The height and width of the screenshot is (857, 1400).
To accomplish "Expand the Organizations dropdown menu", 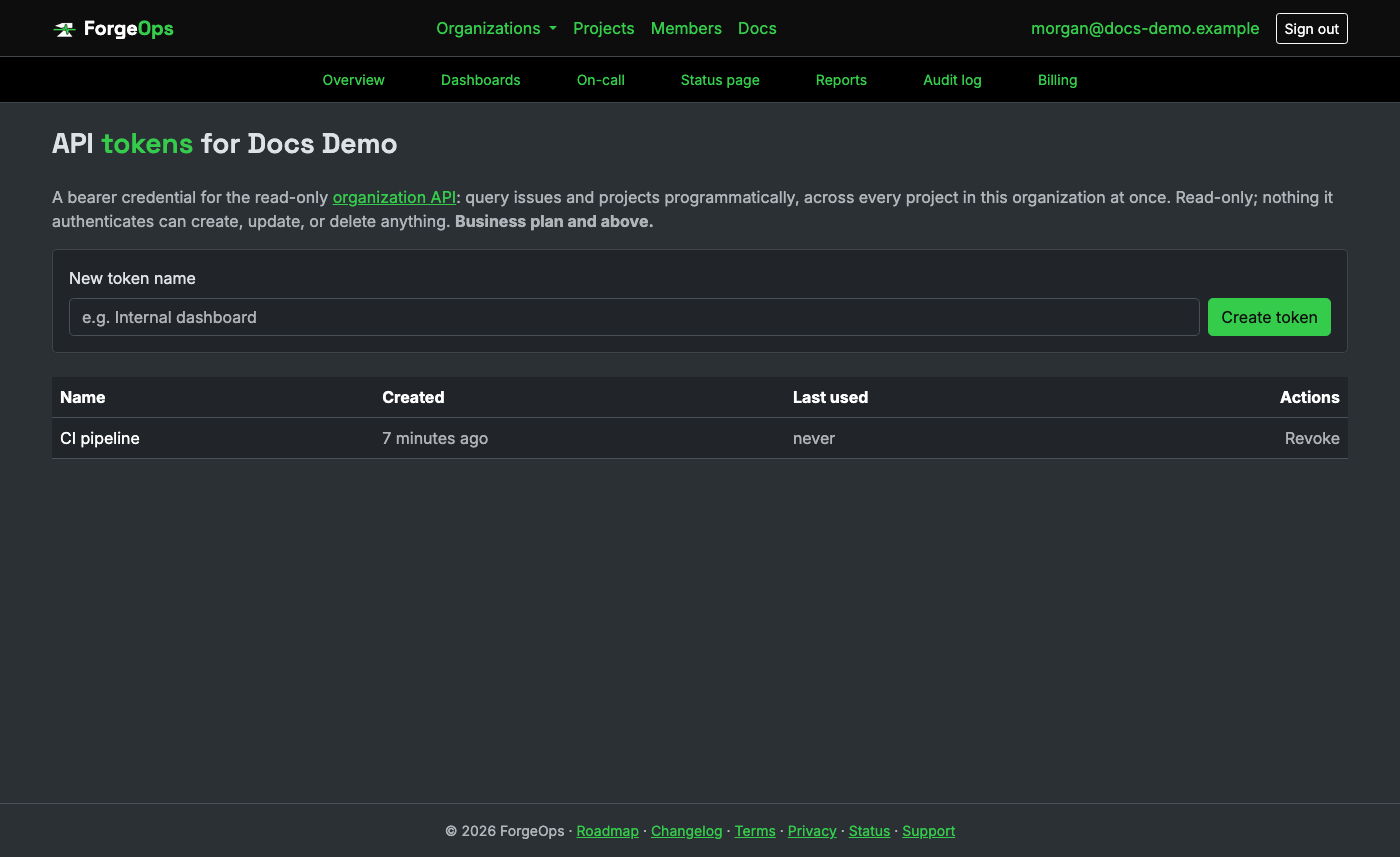I will click(496, 29).
